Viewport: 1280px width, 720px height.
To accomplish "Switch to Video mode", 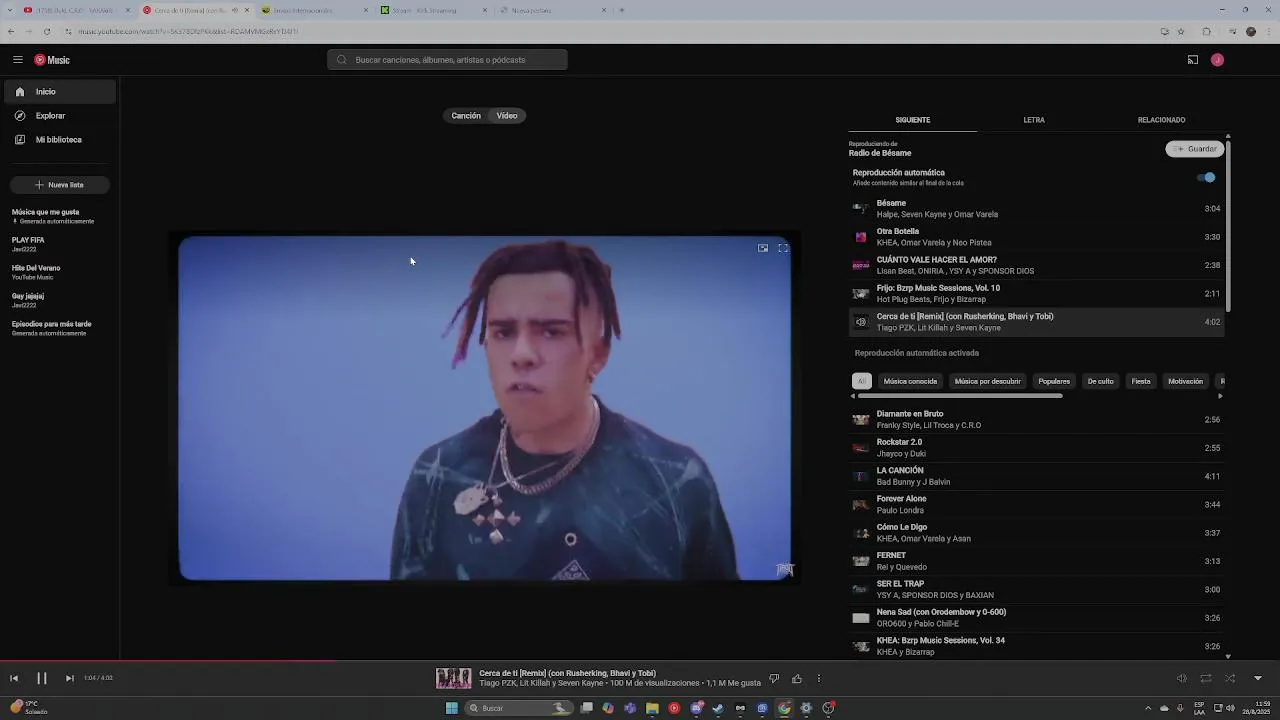I will click(507, 116).
